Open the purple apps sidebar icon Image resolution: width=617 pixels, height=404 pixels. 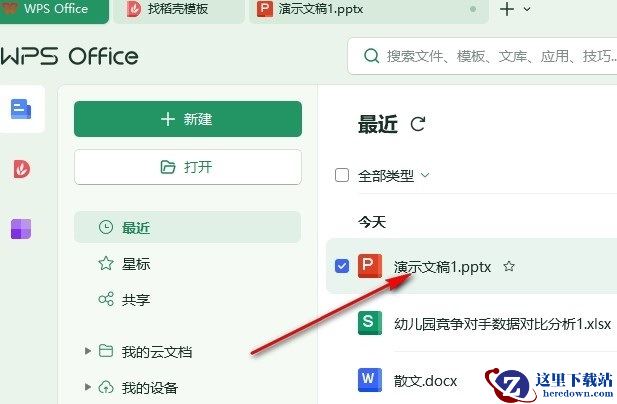click(x=21, y=229)
